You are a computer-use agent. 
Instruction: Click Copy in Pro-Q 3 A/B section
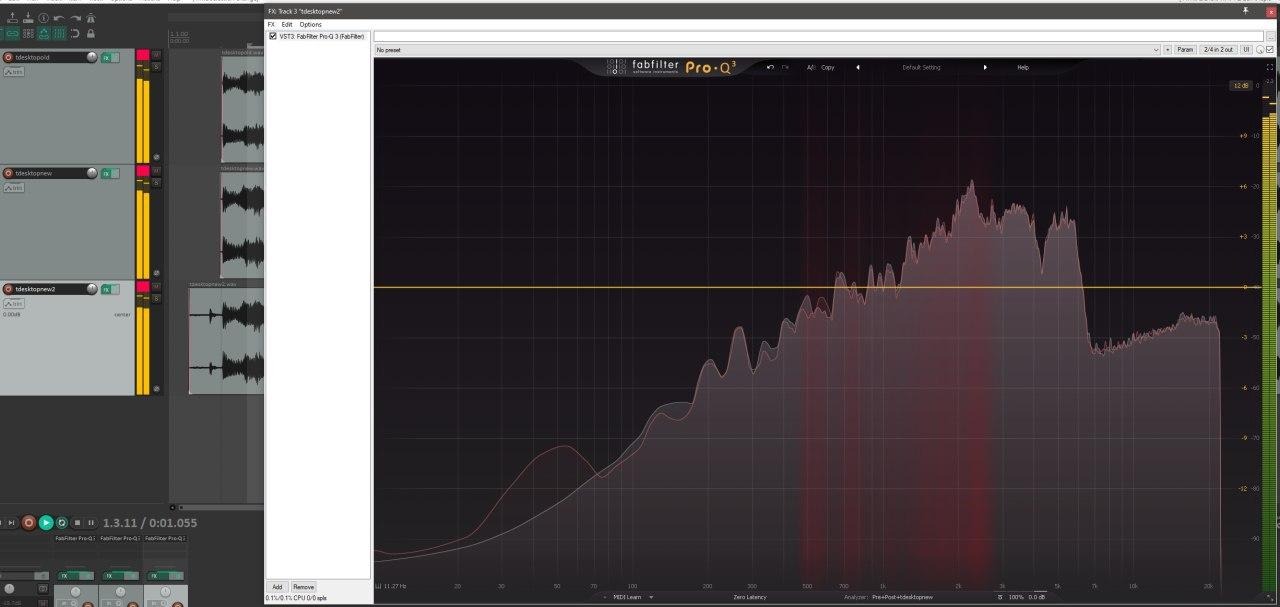(x=828, y=67)
